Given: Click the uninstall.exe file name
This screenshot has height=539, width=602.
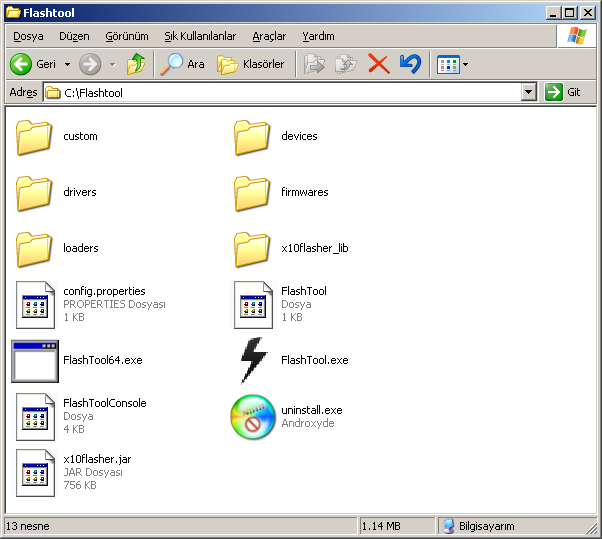Looking at the screenshot, I should pyautogui.click(x=312, y=410).
